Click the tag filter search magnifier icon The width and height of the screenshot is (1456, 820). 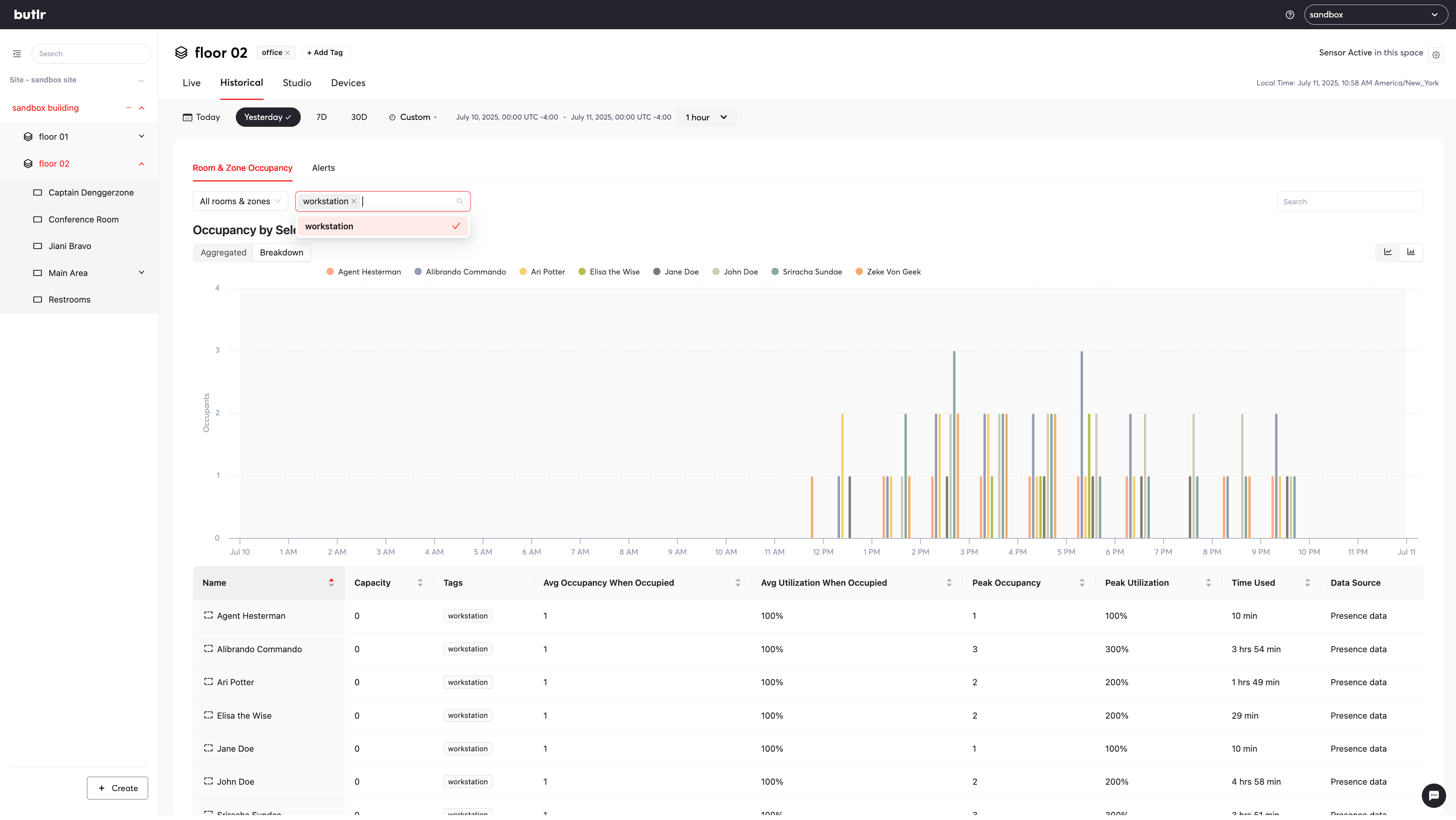(460, 201)
